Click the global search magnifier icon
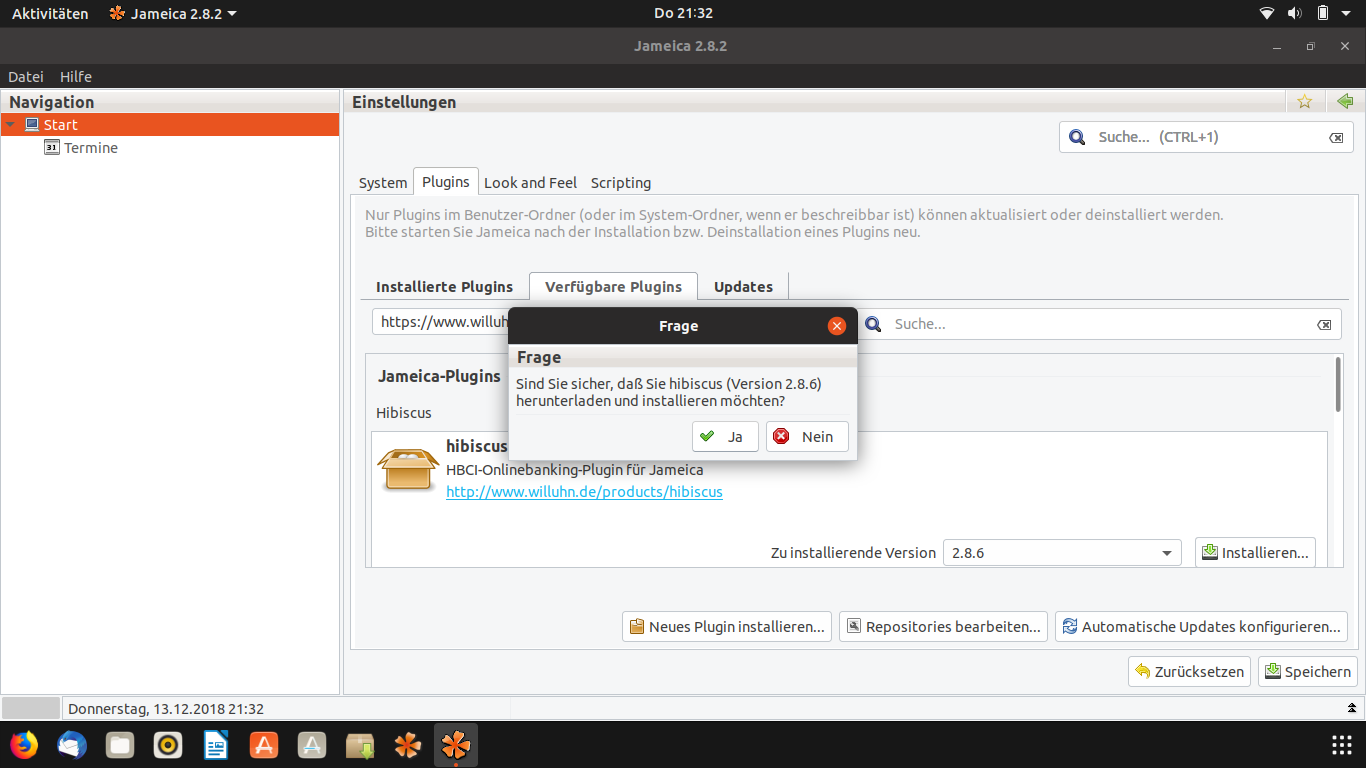Image resolution: width=1366 pixels, height=768 pixels. tap(1077, 137)
